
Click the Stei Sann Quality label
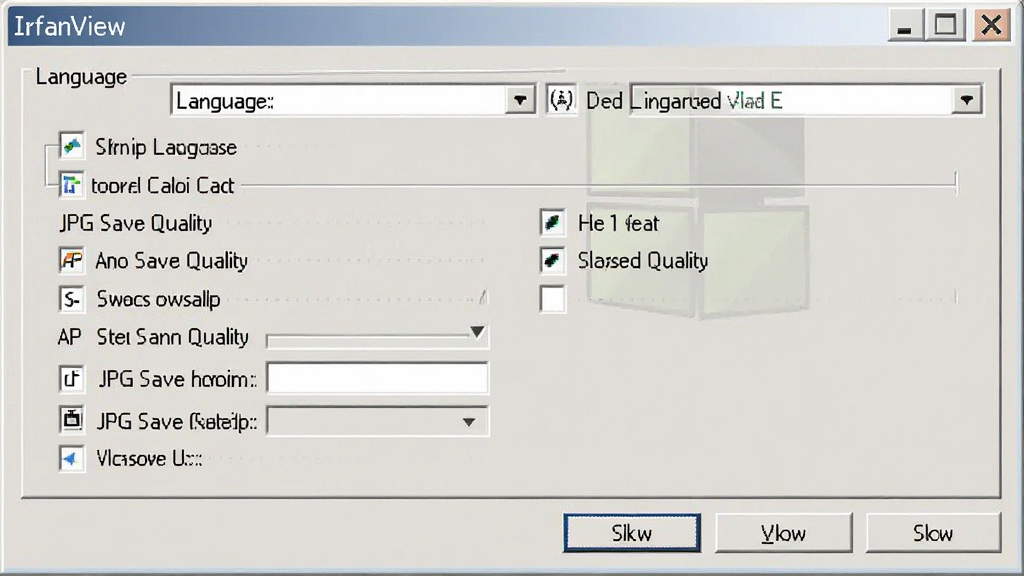172,337
